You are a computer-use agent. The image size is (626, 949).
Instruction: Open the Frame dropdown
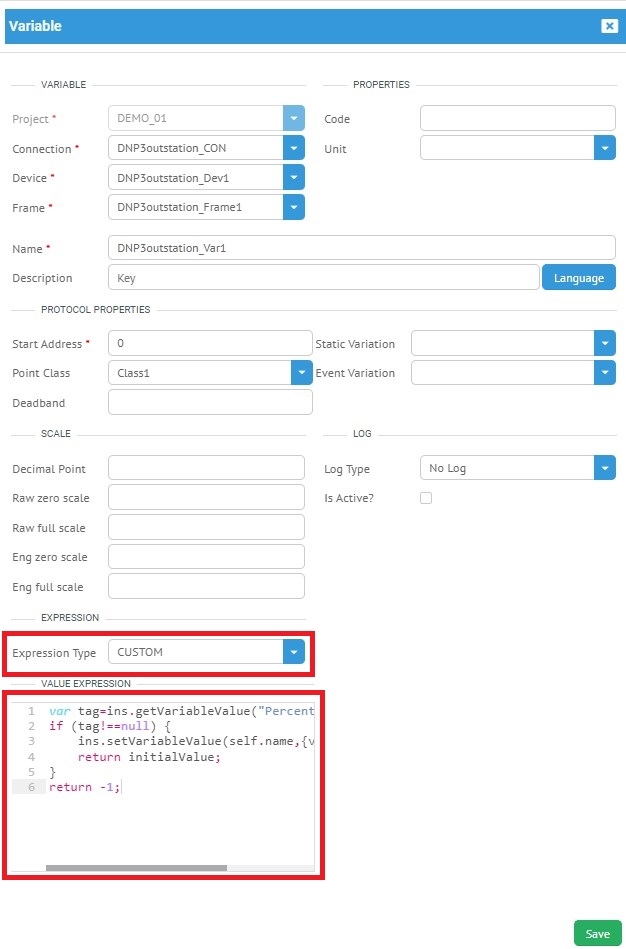[293, 207]
